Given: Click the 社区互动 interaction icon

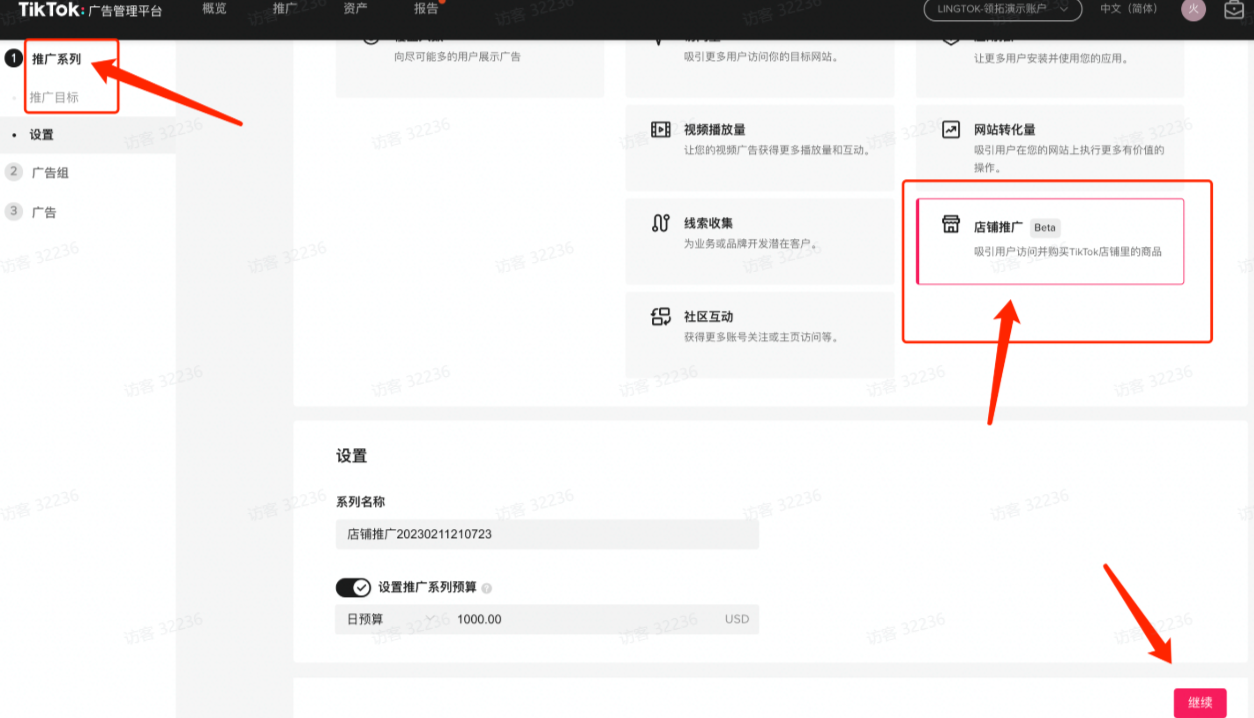Looking at the screenshot, I should pos(660,316).
